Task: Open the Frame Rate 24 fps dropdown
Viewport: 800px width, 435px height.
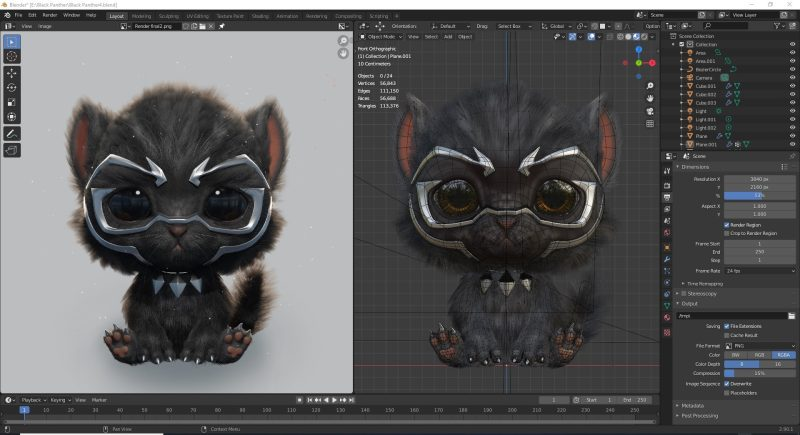Action: click(760, 271)
